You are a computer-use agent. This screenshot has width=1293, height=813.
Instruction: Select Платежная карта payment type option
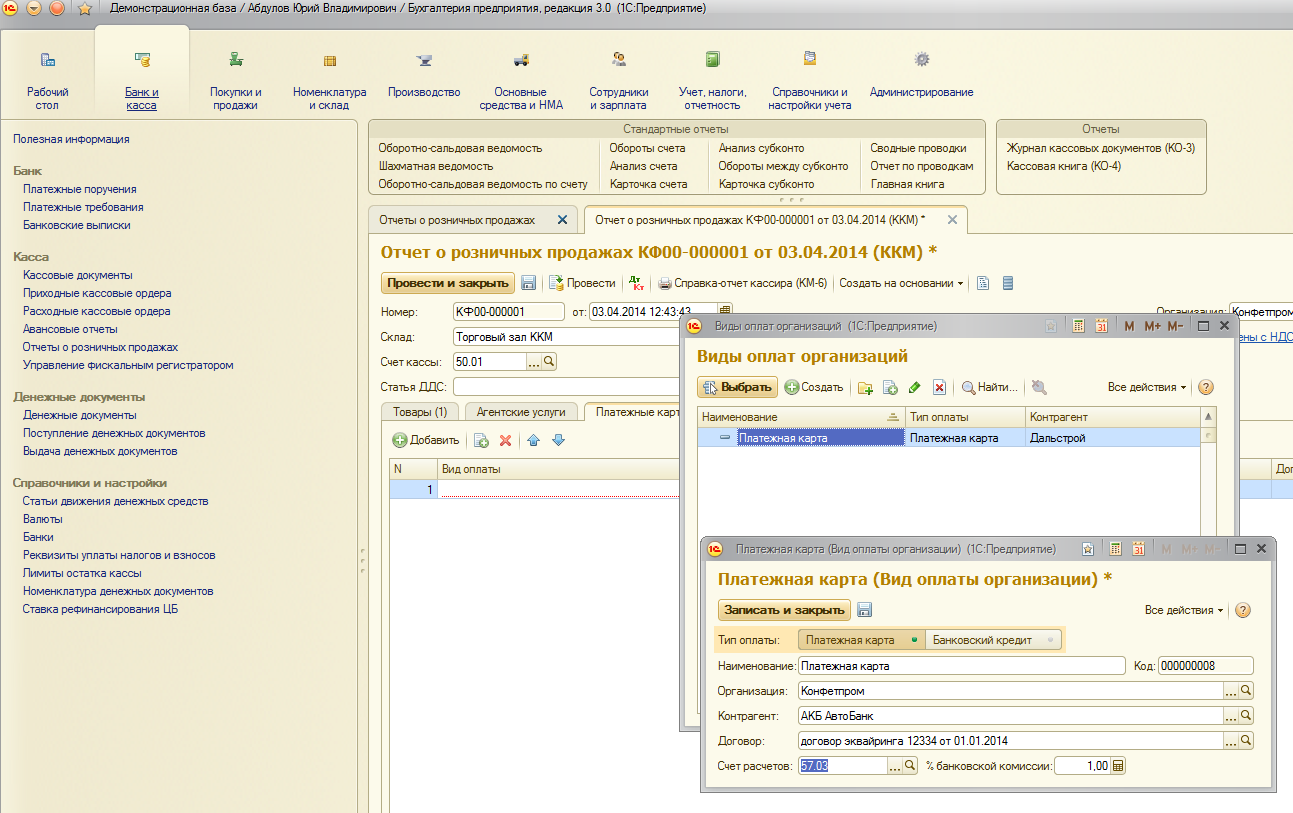tap(861, 640)
